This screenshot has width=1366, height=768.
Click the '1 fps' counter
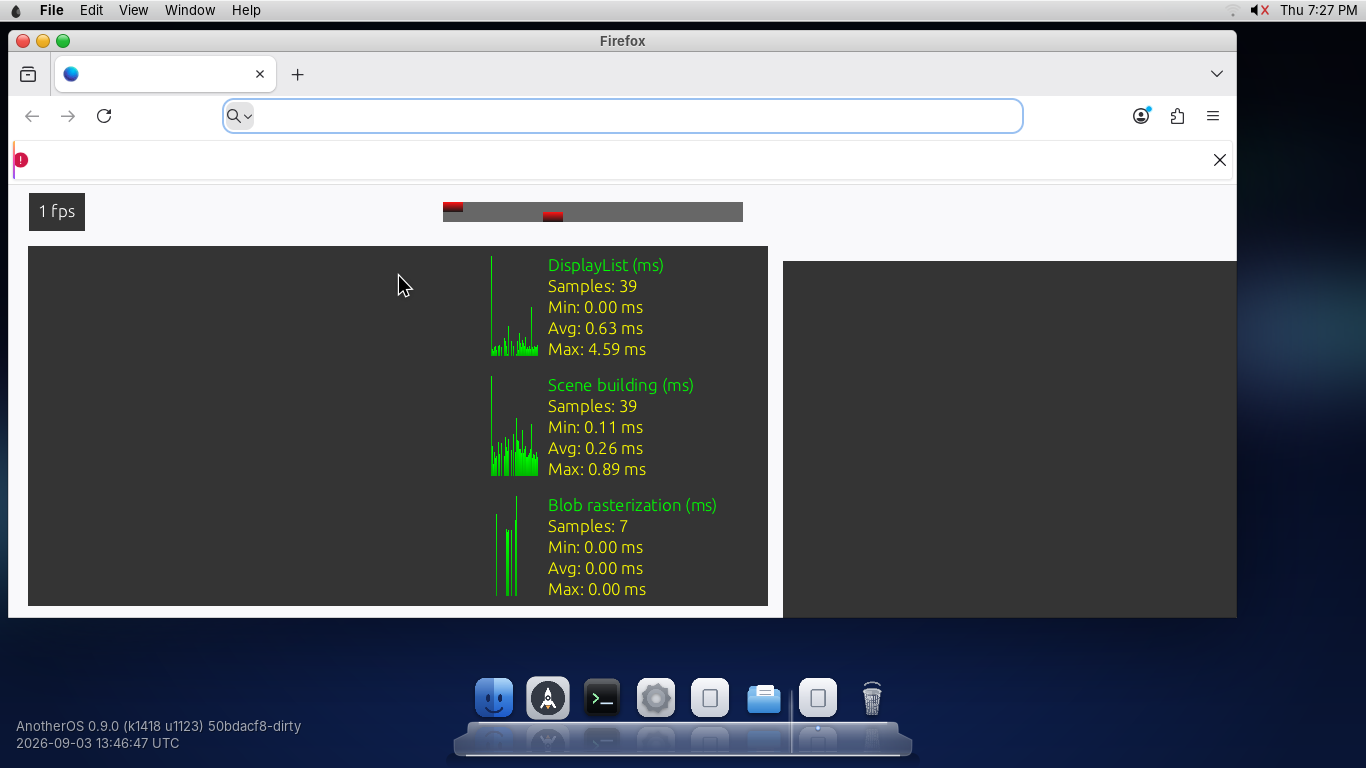tap(57, 212)
